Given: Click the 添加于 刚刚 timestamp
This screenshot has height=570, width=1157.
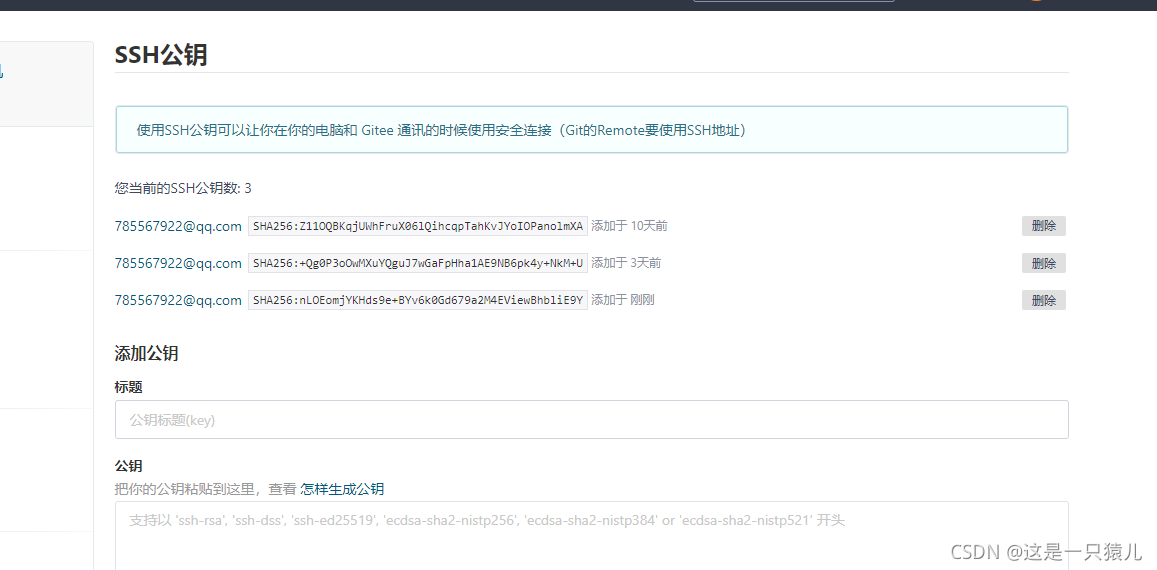Looking at the screenshot, I should (623, 300).
